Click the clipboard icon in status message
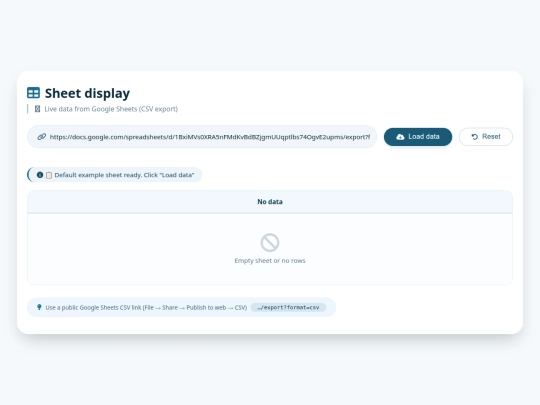The image size is (540, 405). point(49,175)
